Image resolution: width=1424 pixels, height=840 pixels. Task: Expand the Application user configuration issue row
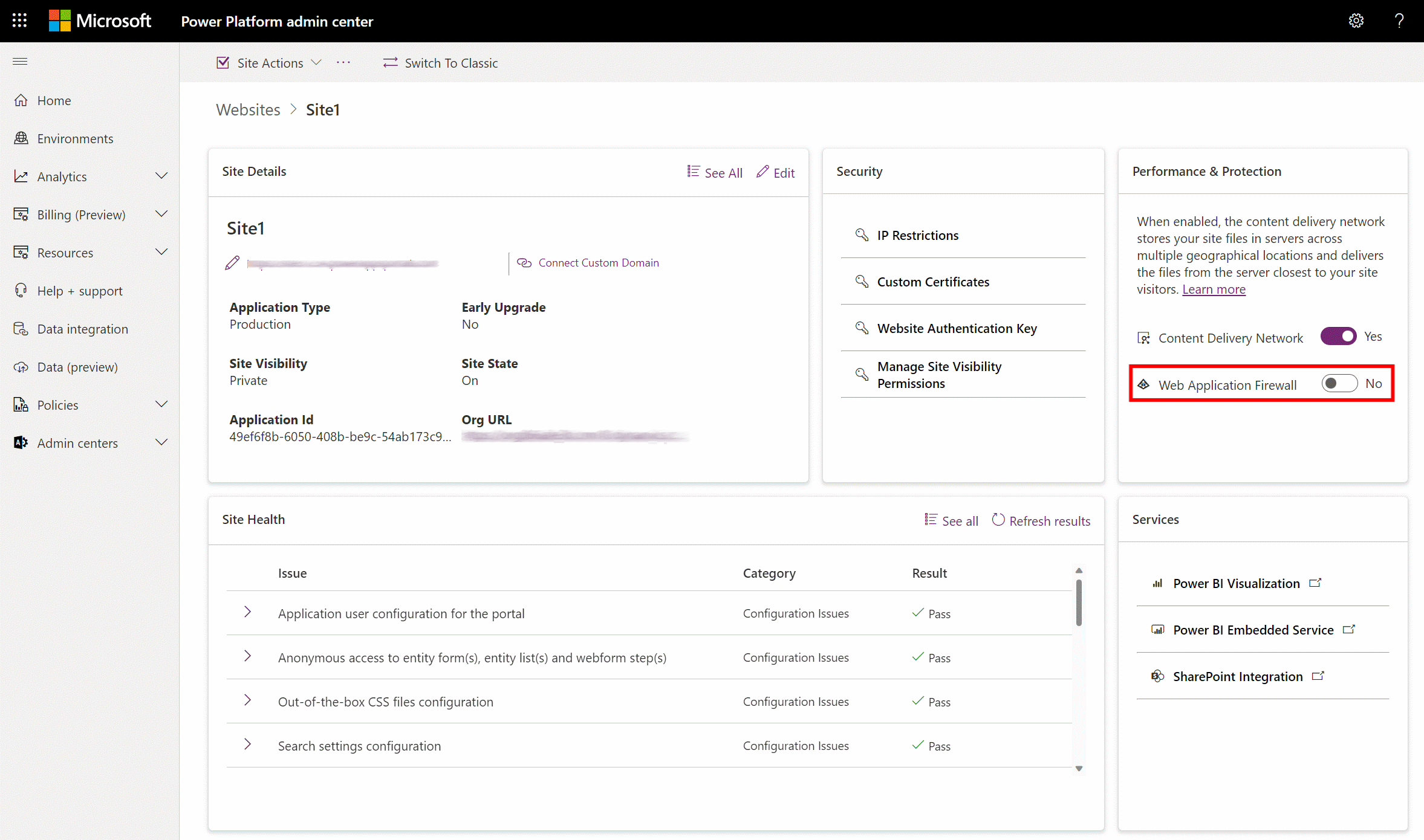[247, 612]
